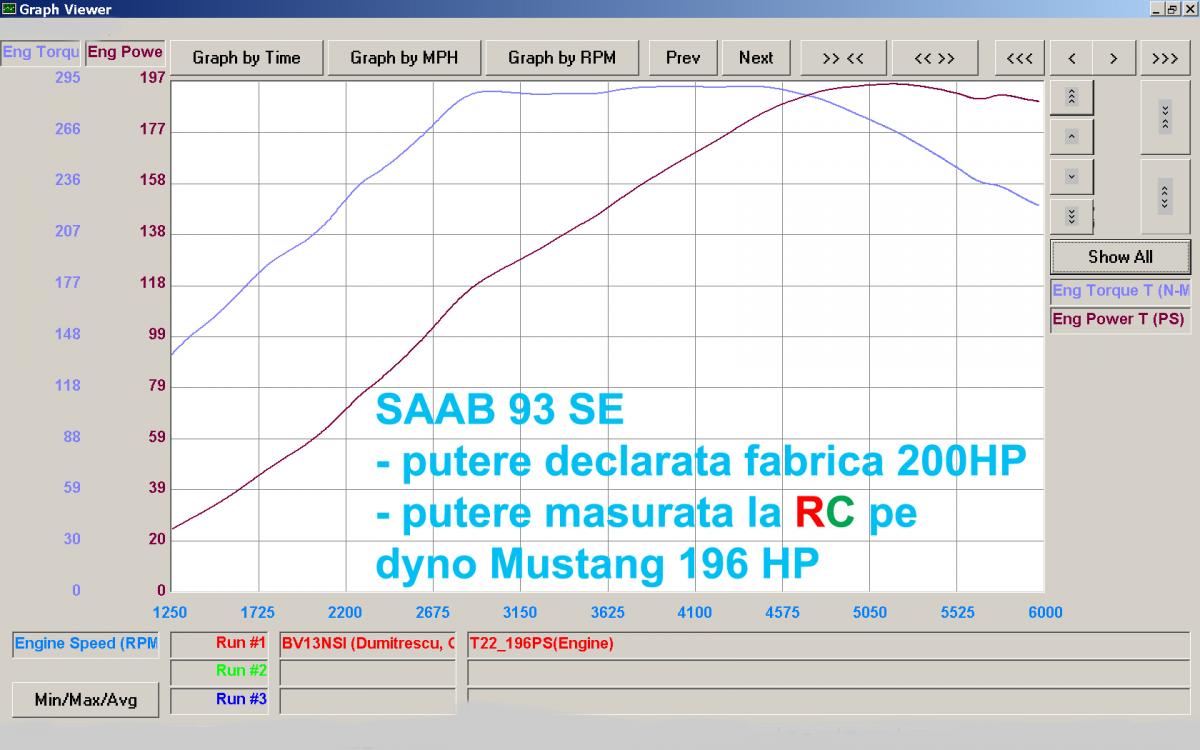The height and width of the screenshot is (750, 1200).
Task: Click the T22_196PS(Engine) run description field
Action: click(829, 644)
